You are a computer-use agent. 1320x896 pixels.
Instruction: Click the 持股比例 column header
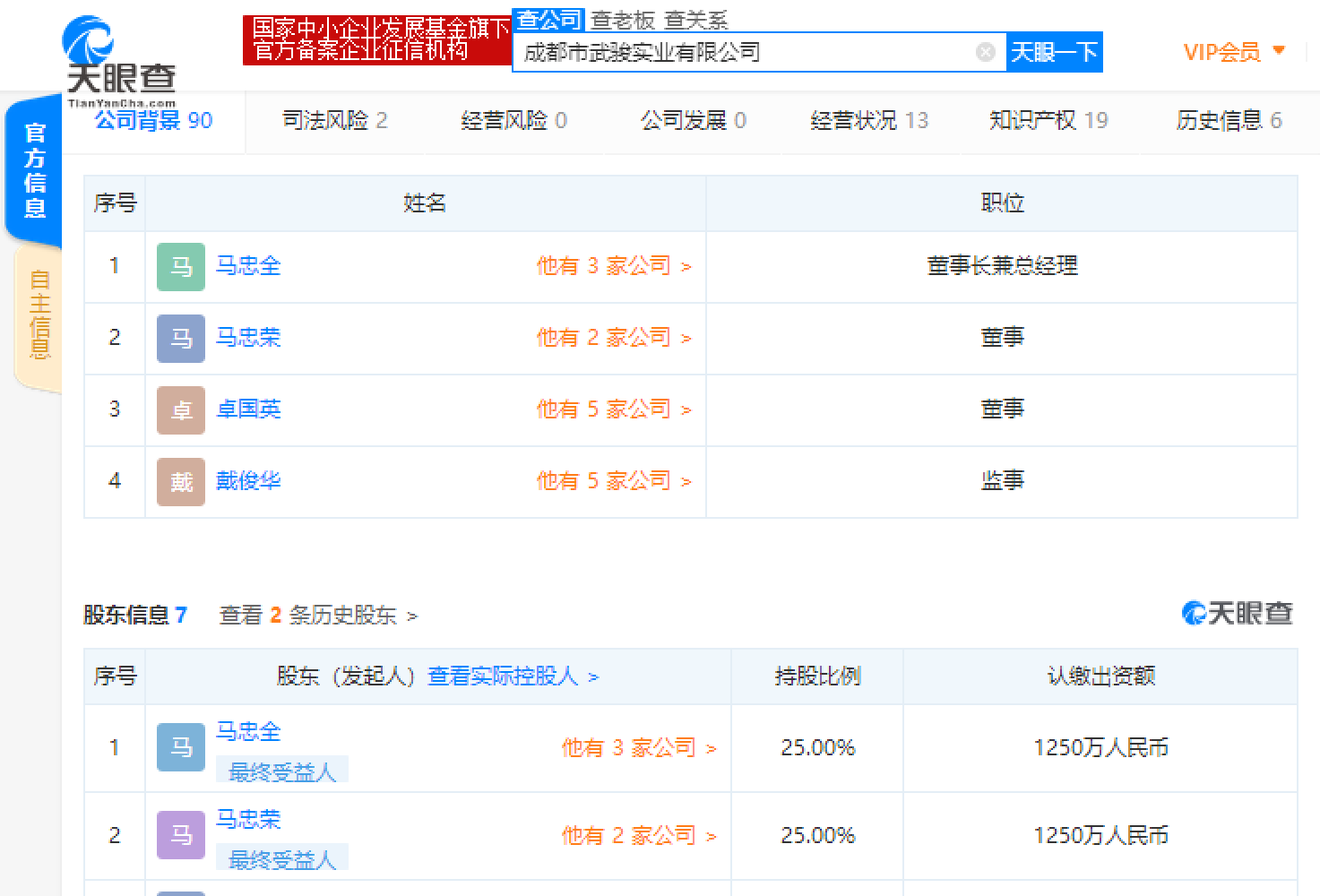[817, 676]
